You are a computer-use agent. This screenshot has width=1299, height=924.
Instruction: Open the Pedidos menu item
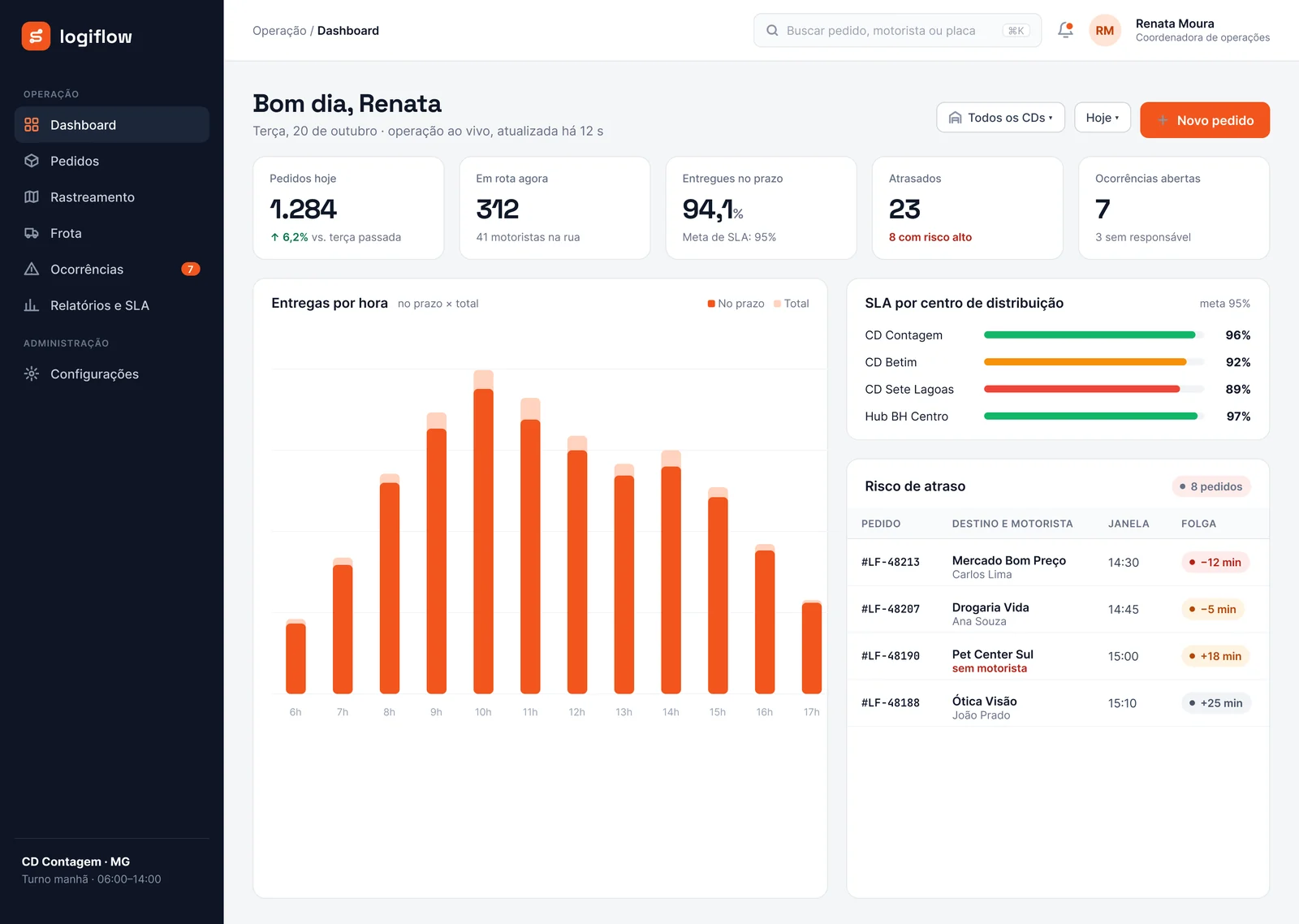point(112,161)
